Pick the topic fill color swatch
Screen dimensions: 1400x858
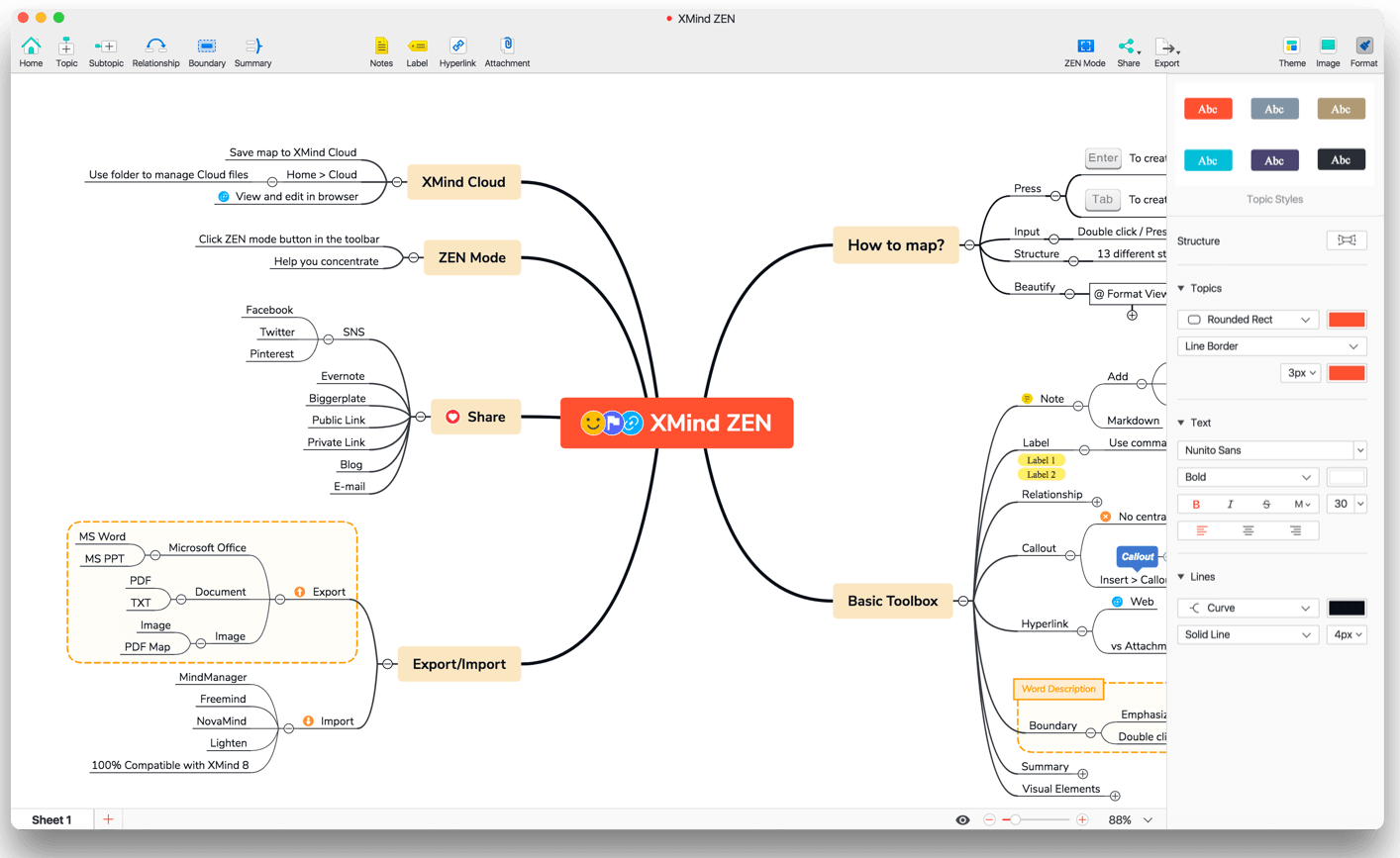(x=1347, y=320)
